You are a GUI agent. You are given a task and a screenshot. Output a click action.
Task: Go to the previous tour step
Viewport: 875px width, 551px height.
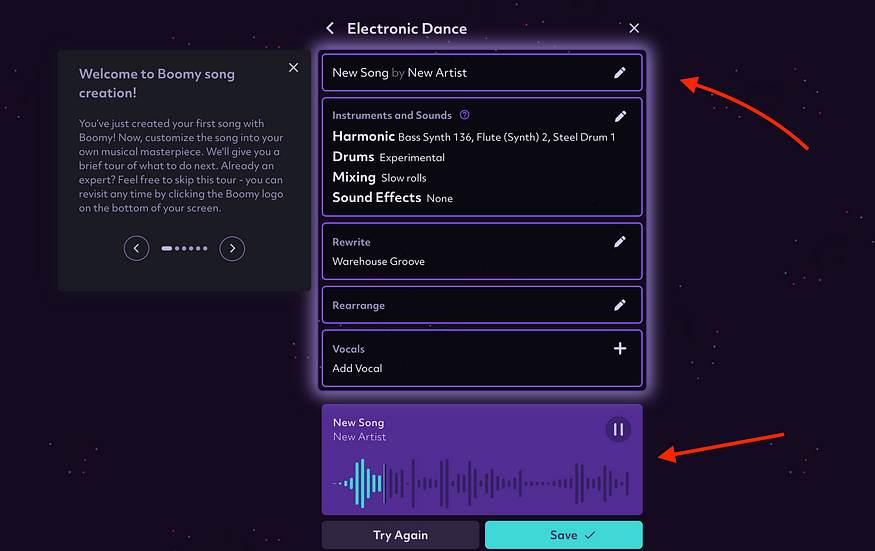pos(137,248)
